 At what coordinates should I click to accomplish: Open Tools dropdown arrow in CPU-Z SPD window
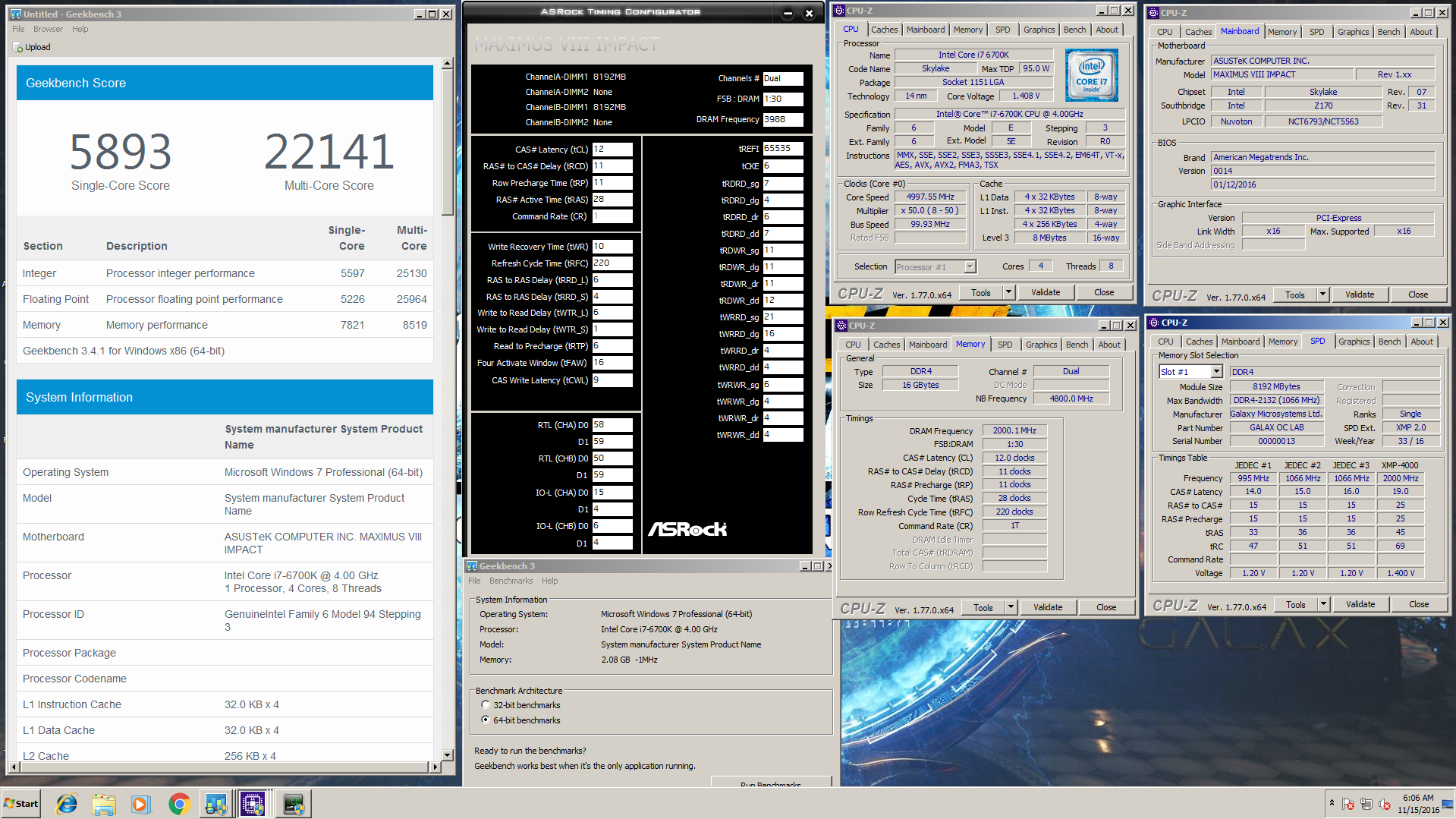point(1323,604)
